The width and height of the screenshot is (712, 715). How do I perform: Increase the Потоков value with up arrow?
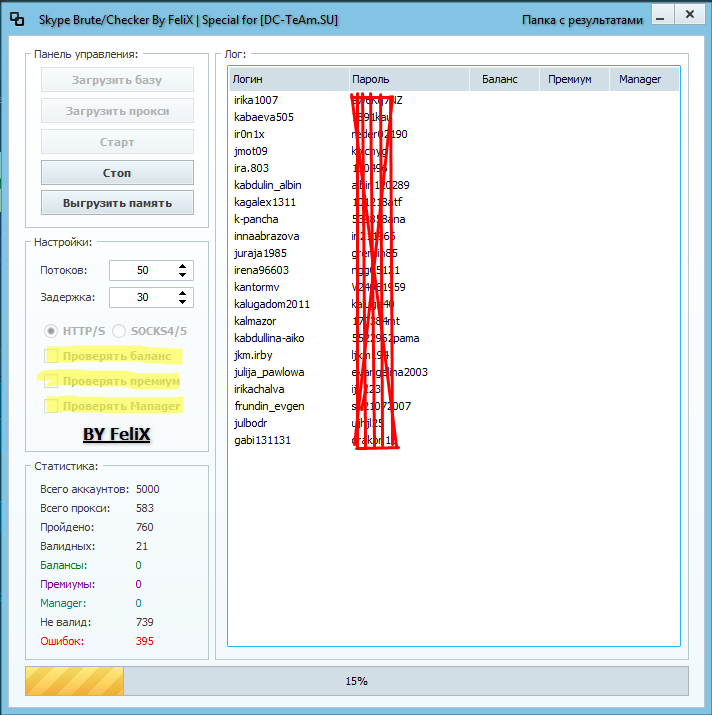(x=182, y=266)
